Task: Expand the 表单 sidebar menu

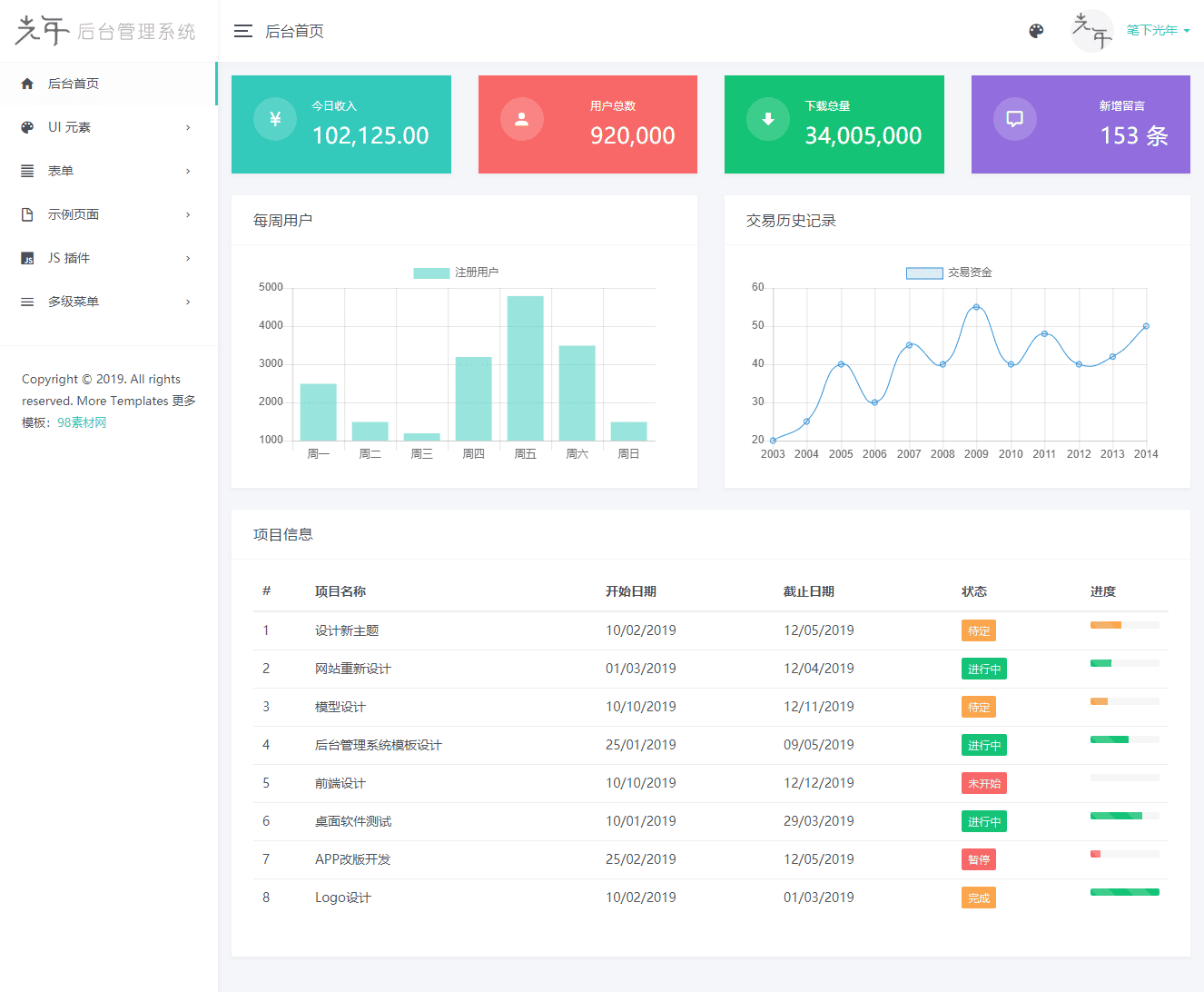Action: pyautogui.click(x=63, y=171)
